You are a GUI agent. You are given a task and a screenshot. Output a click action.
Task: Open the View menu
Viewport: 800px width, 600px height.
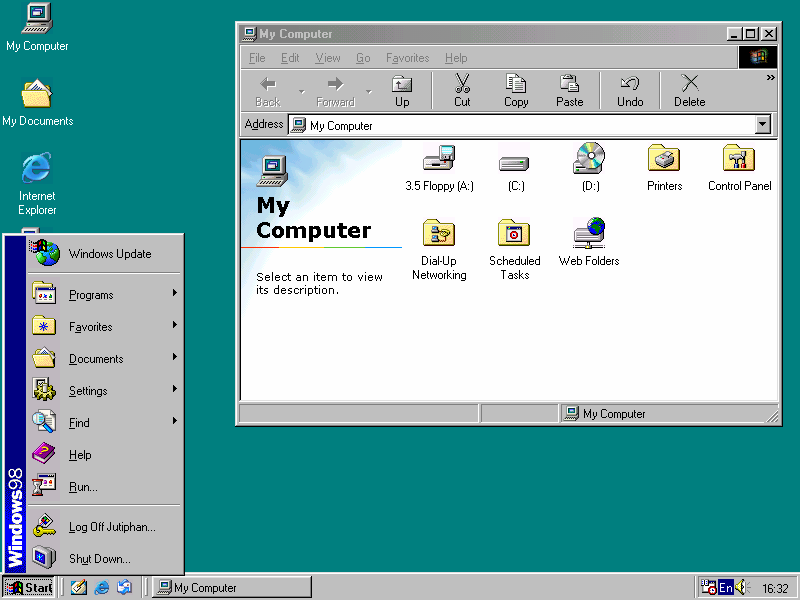(x=328, y=58)
